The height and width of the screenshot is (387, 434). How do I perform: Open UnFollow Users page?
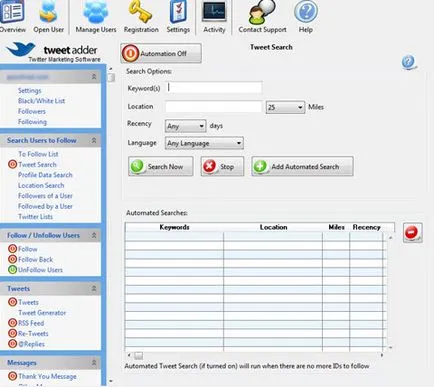(x=40, y=269)
